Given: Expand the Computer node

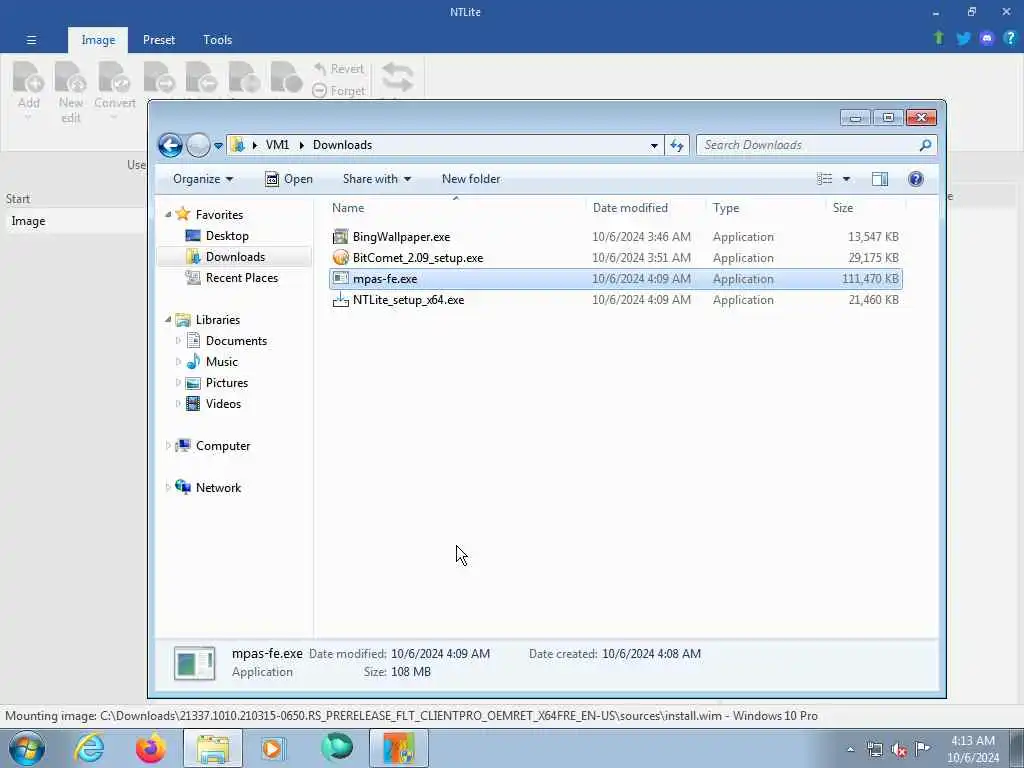Looking at the screenshot, I should [x=168, y=445].
